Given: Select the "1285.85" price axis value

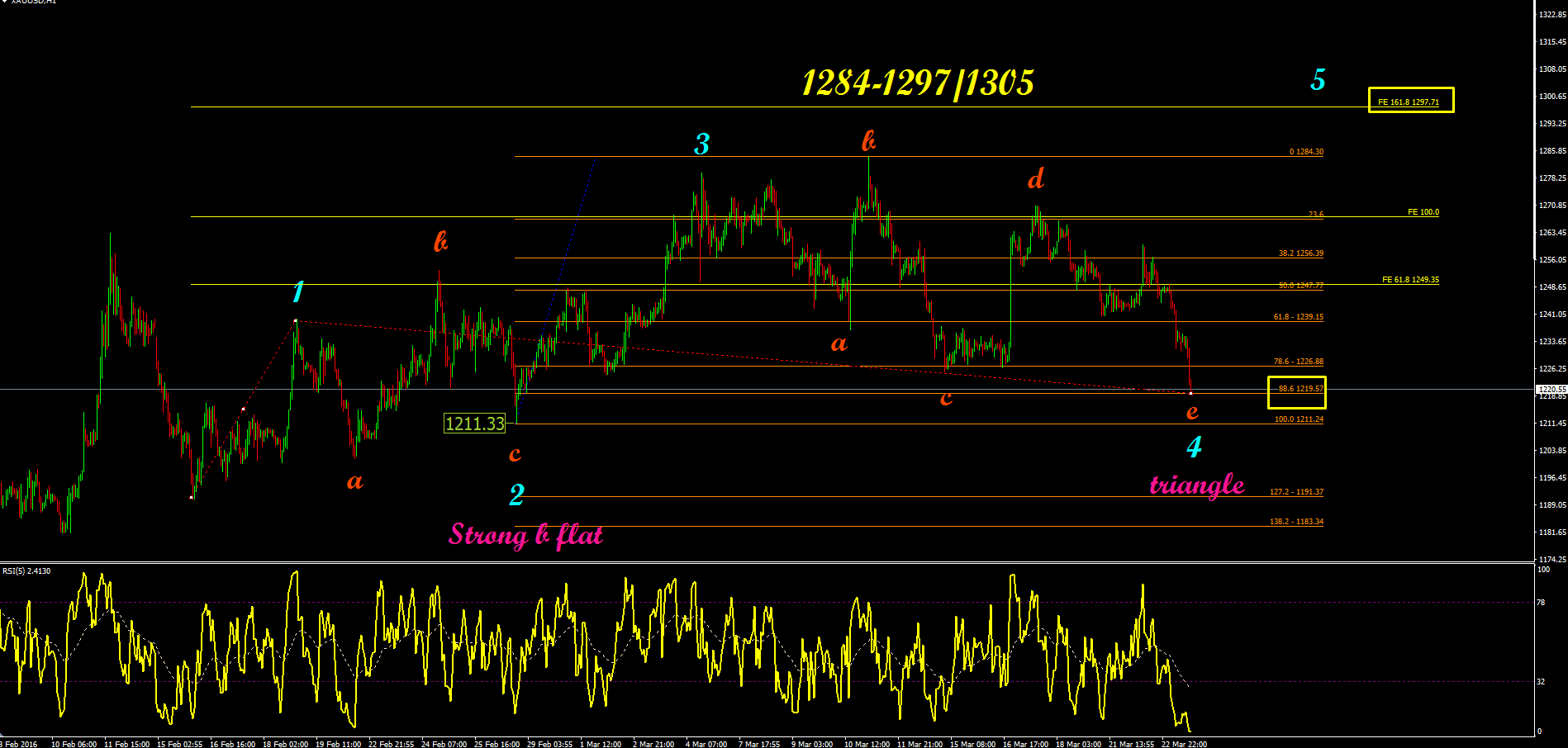Looking at the screenshot, I should pyautogui.click(x=1552, y=151).
